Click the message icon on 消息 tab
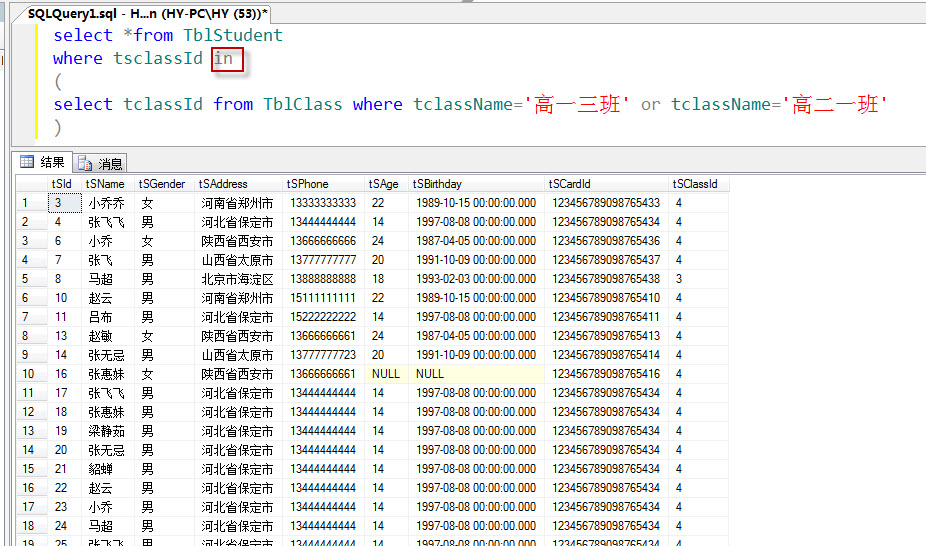 point(85,163)
